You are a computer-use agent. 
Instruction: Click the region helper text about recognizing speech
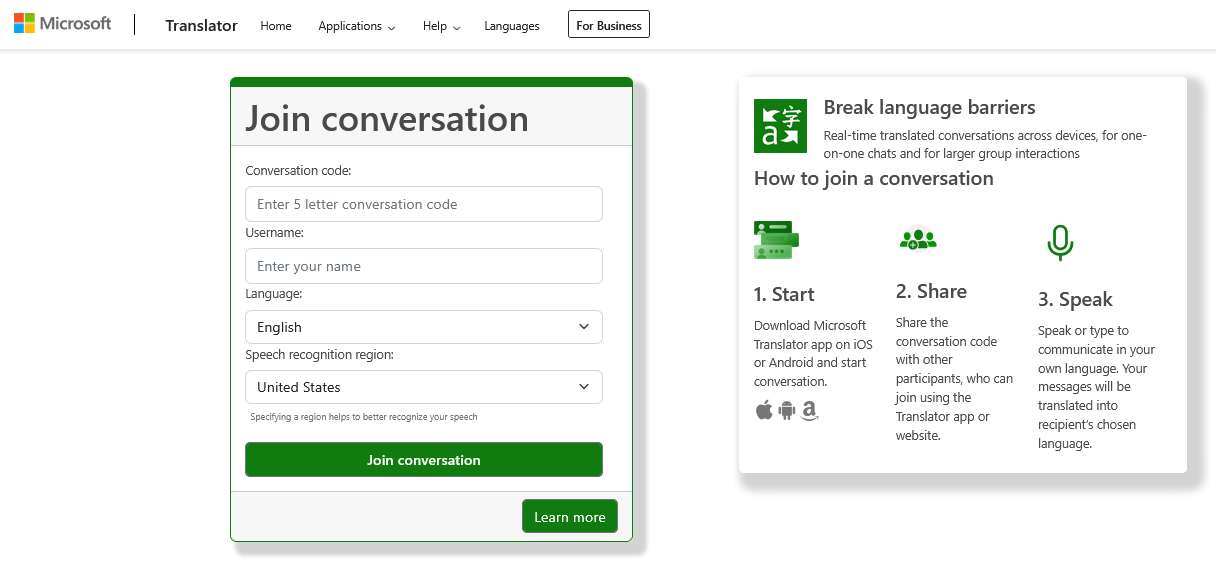pos(364,417)
